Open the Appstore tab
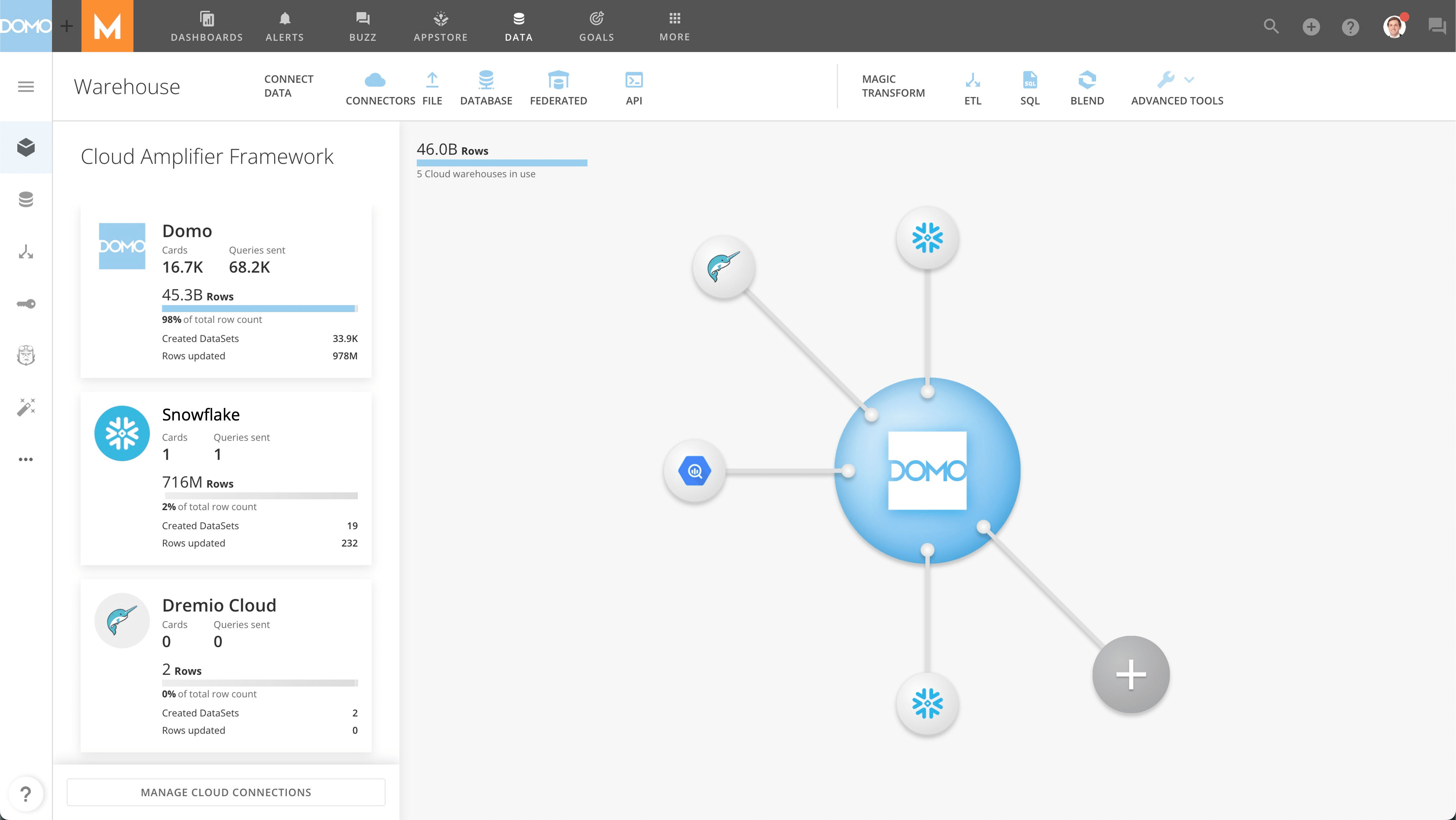This screenshot has width=1456, height=820. point(440,26)
